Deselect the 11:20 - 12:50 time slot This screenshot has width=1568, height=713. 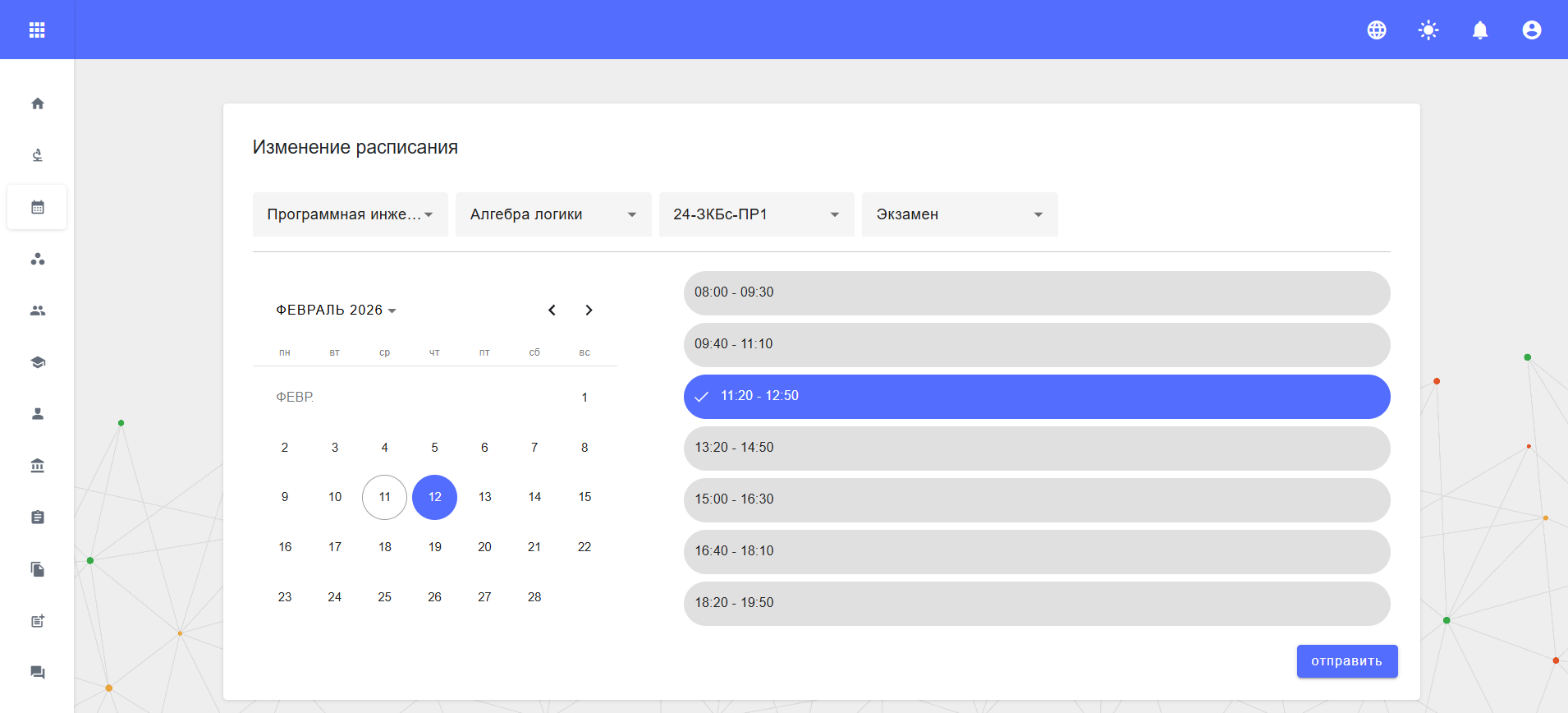tap(1036, 396)
